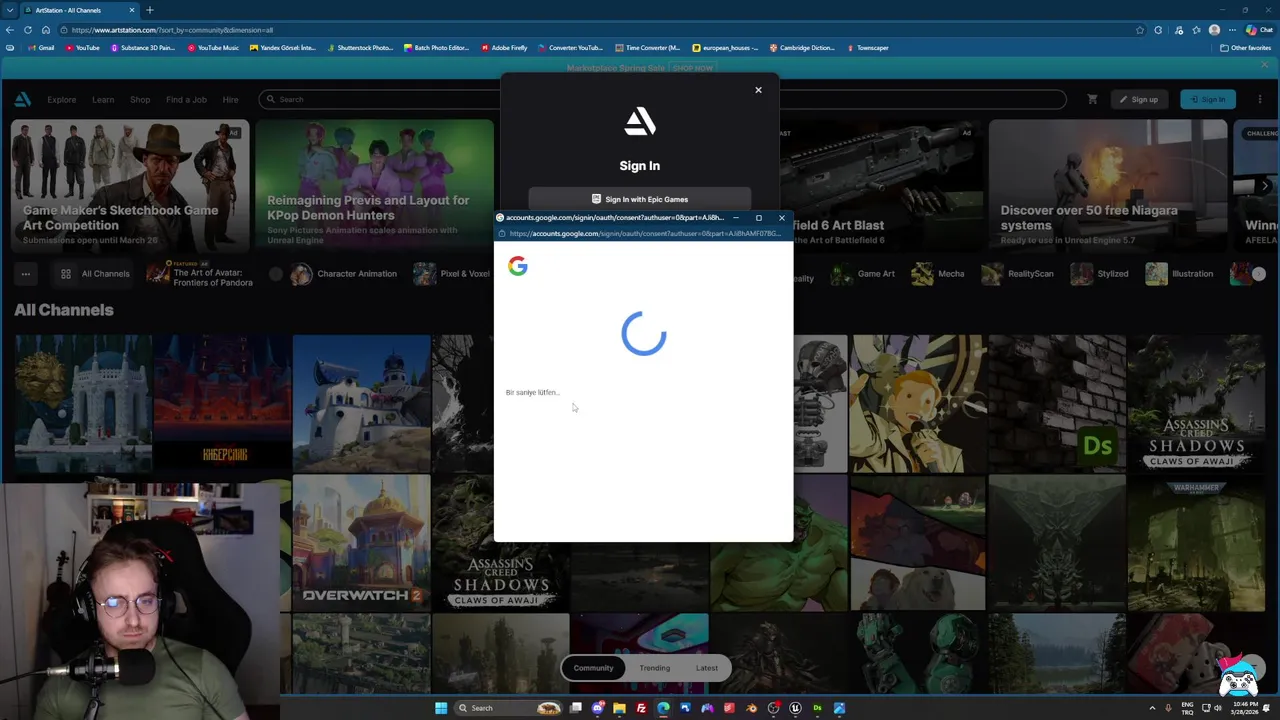Click the Google popup URL bar
Image resolution: width=1280 pixels, height=720 pixels.
pyautogui.click(x=643, y=234)
